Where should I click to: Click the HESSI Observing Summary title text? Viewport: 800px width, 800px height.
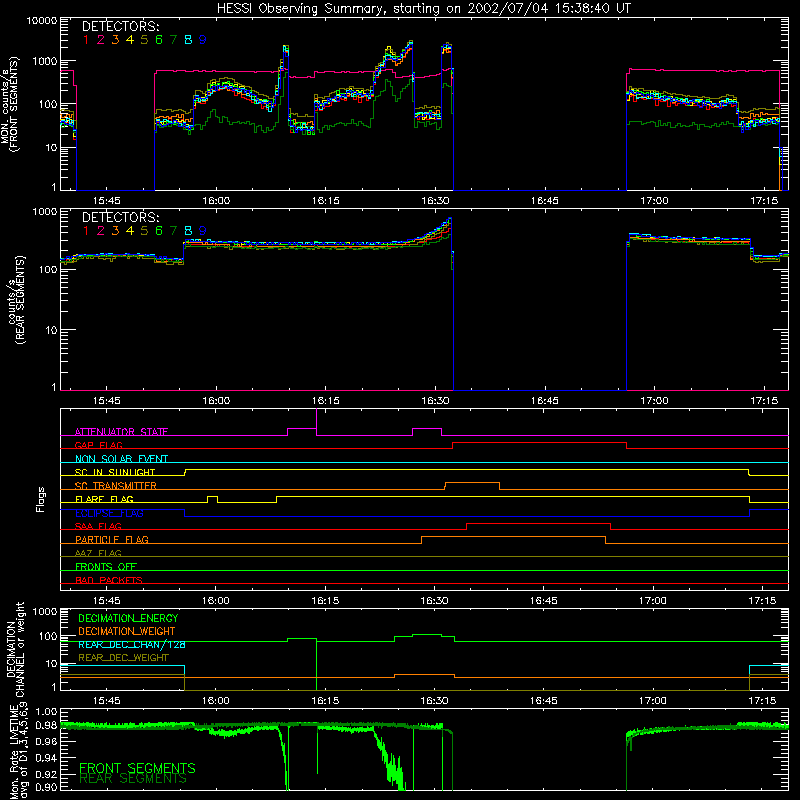[423, 9]
